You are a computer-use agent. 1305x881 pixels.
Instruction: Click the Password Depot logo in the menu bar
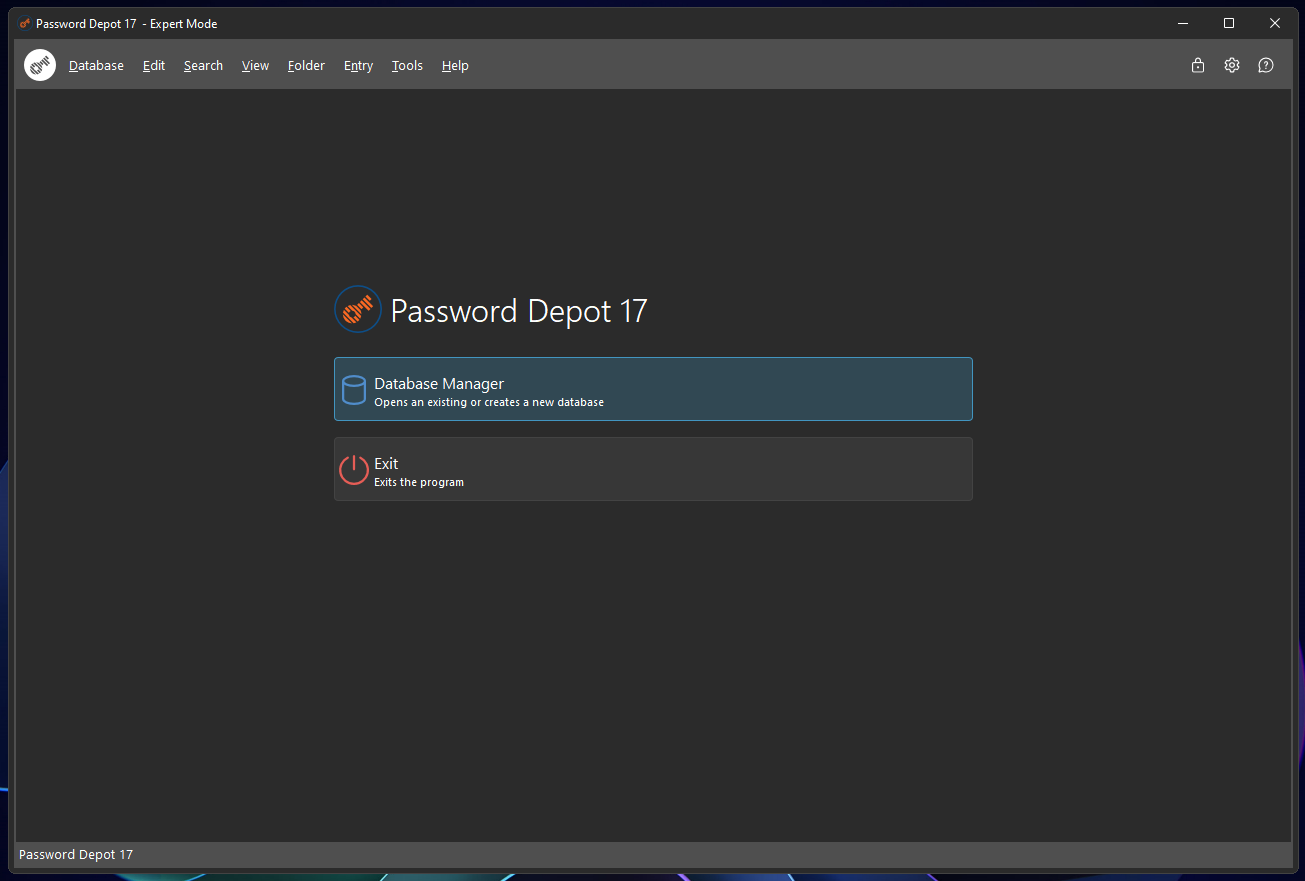40,65
